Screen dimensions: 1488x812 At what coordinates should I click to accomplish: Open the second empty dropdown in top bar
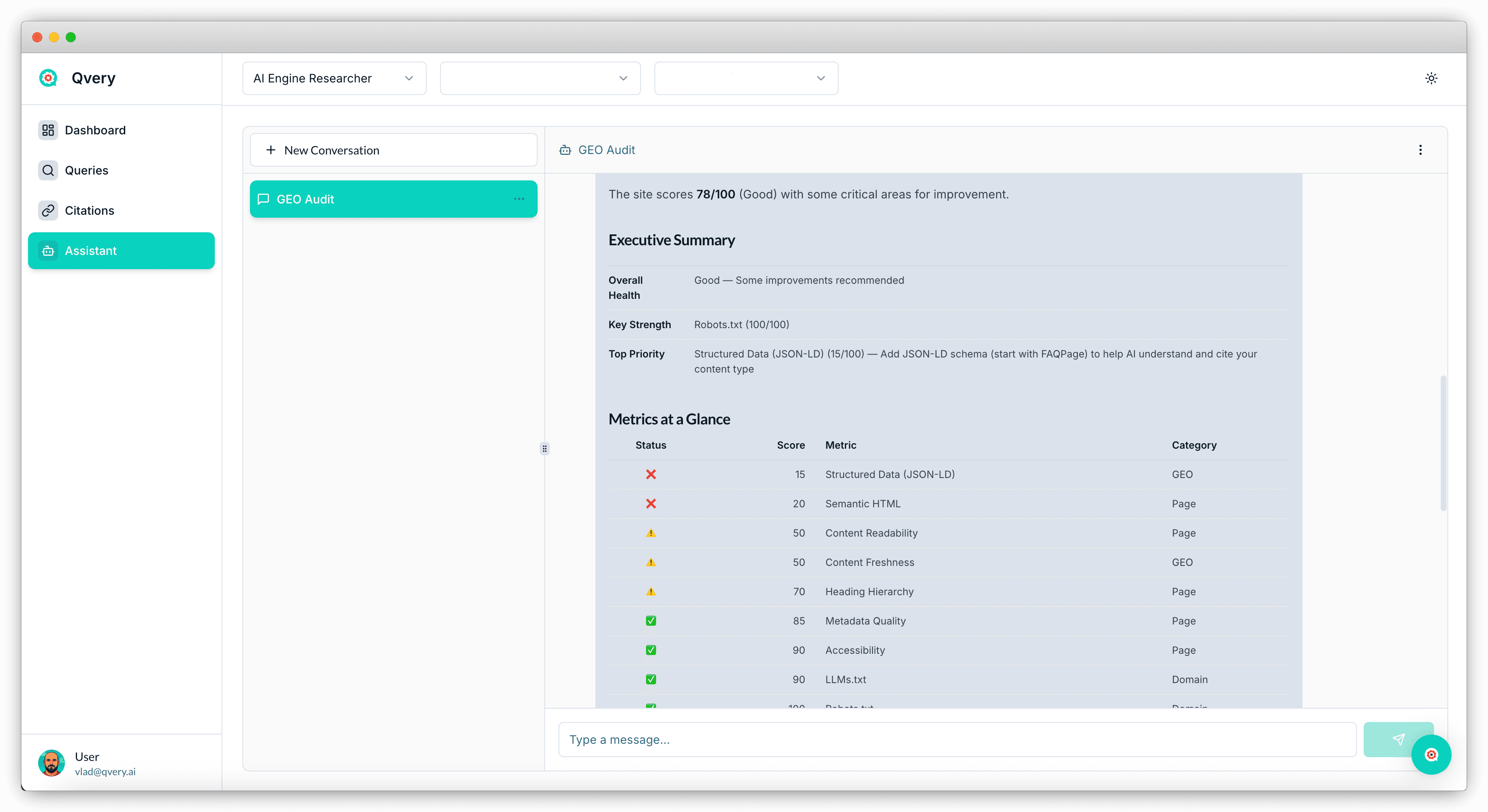click(540, 78)
